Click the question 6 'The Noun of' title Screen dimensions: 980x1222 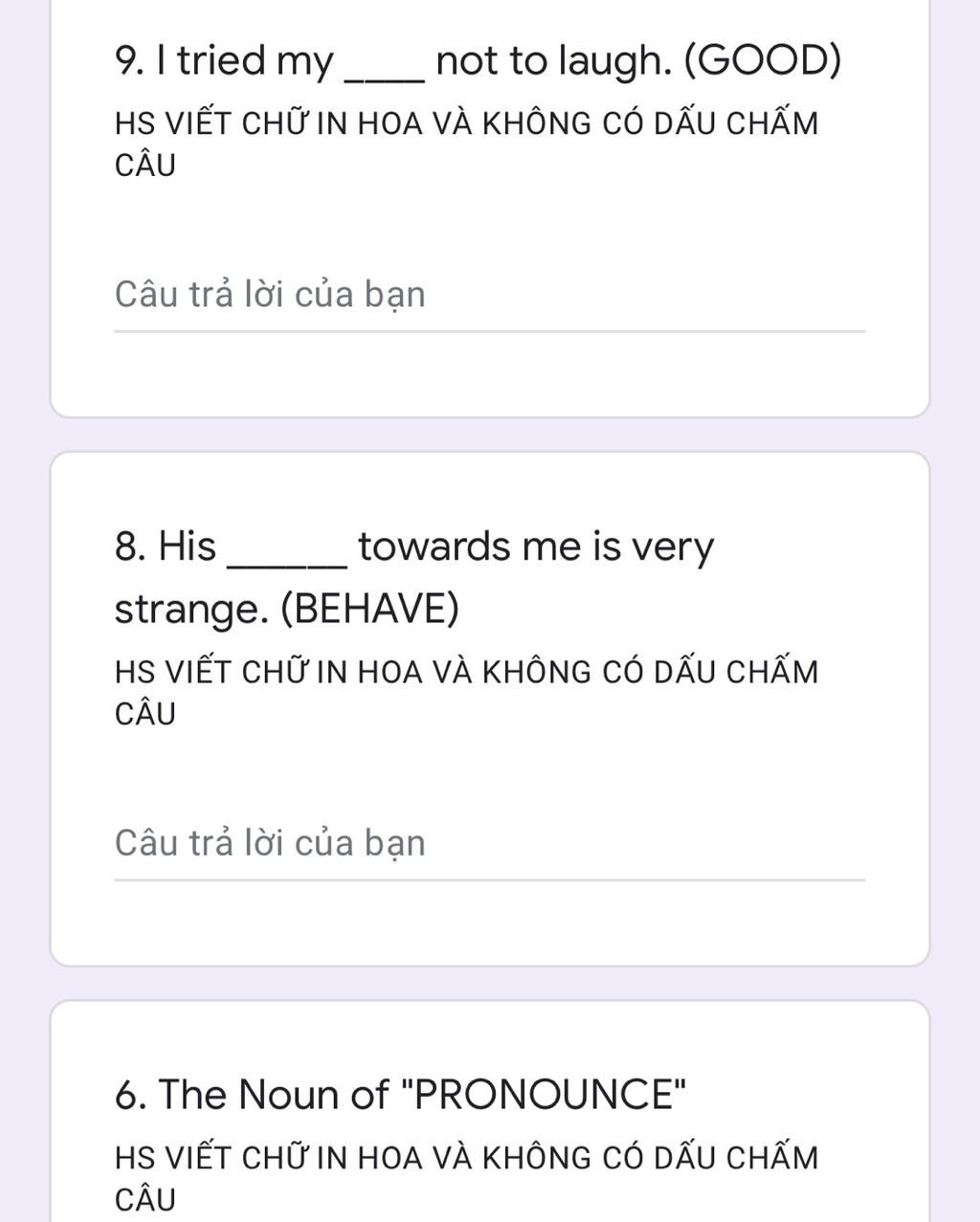[400, 1094]
